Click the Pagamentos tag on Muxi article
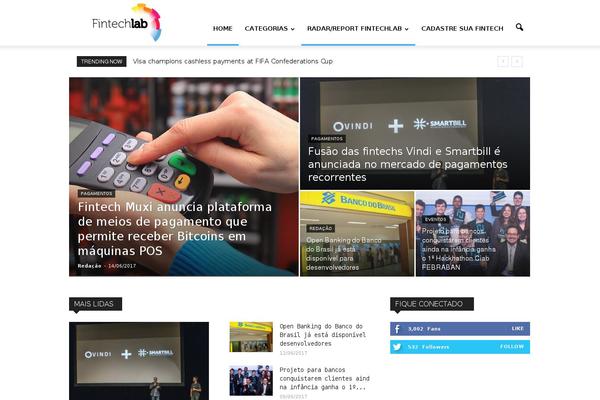This screenshot has width=600, height=400. 96,194
